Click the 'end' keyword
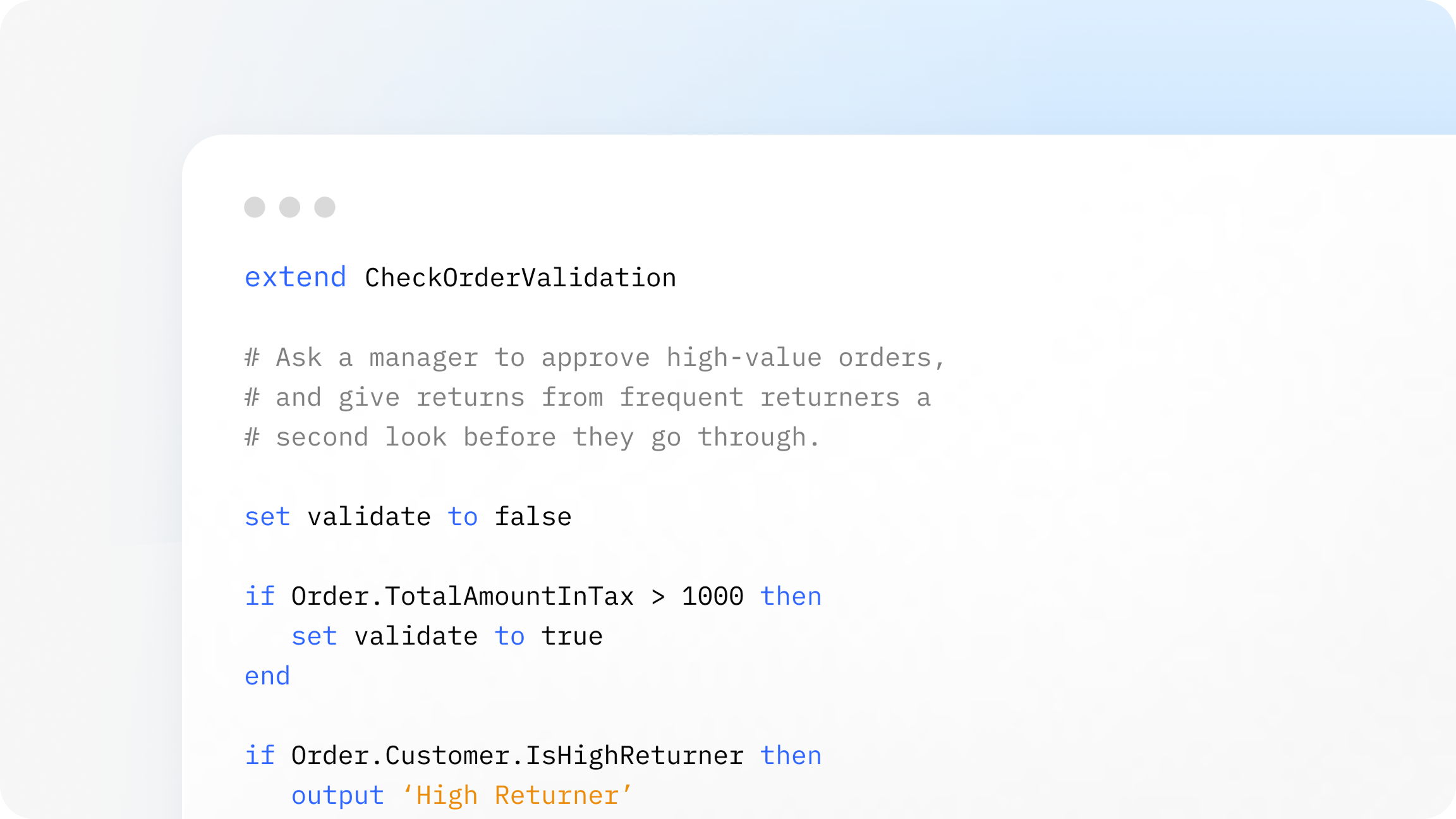Image resolution: width=1456 pixels, height=819 pixels. (x=267, y=676)
